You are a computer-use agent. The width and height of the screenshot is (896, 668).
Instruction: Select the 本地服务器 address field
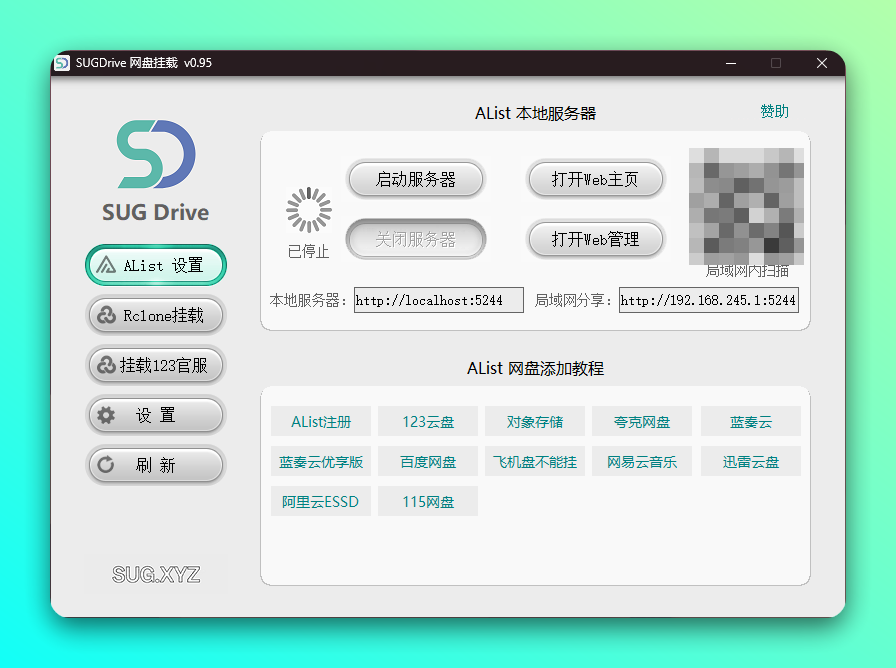tap(438, 299)
